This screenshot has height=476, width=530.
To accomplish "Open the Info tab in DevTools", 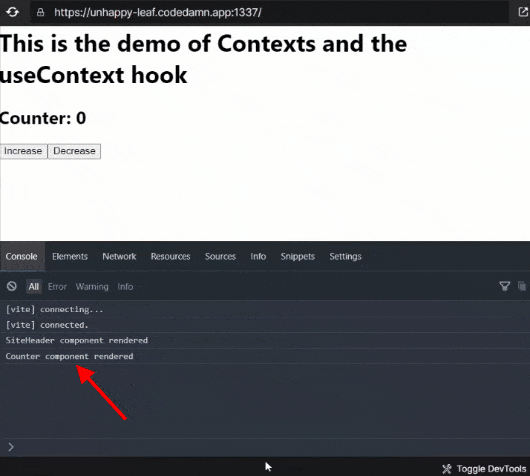I will tap(258, 256).
